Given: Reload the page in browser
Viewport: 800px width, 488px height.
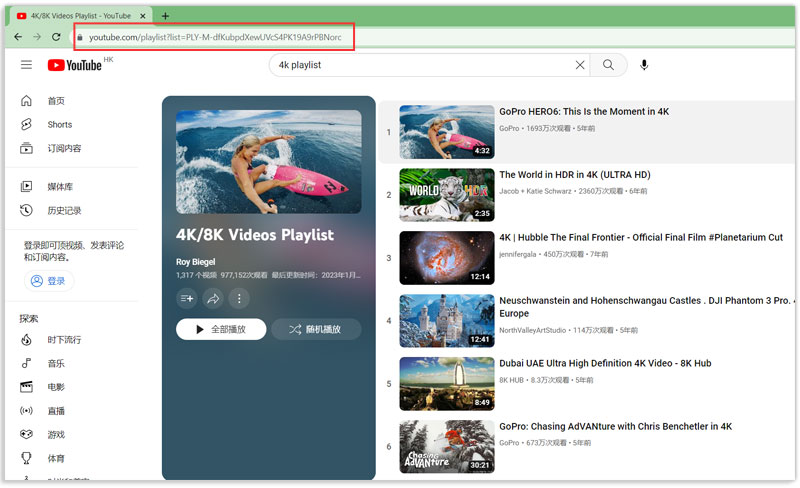Looking at the screenshot, I should 56,37.
